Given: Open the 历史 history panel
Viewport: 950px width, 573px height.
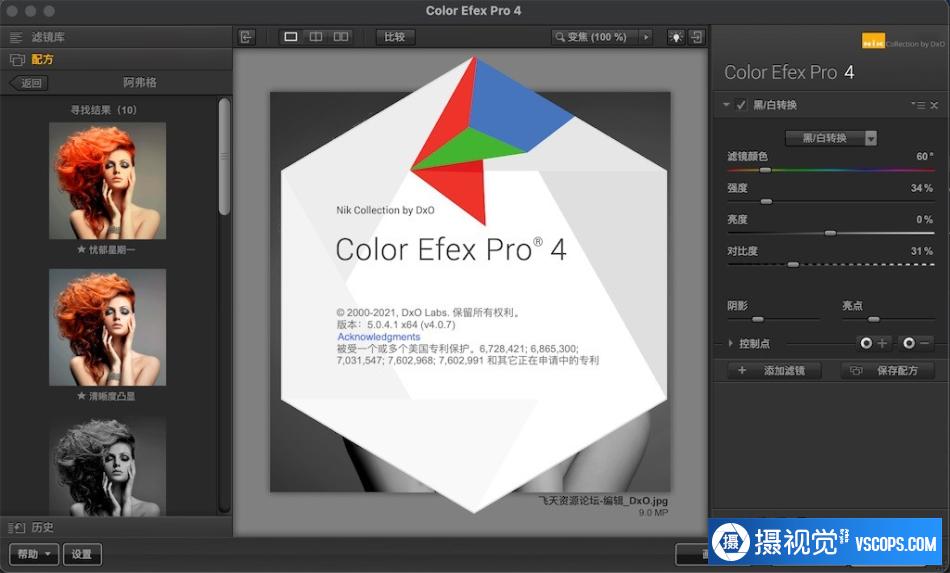Looking at the screenshot, I should 116,528.
